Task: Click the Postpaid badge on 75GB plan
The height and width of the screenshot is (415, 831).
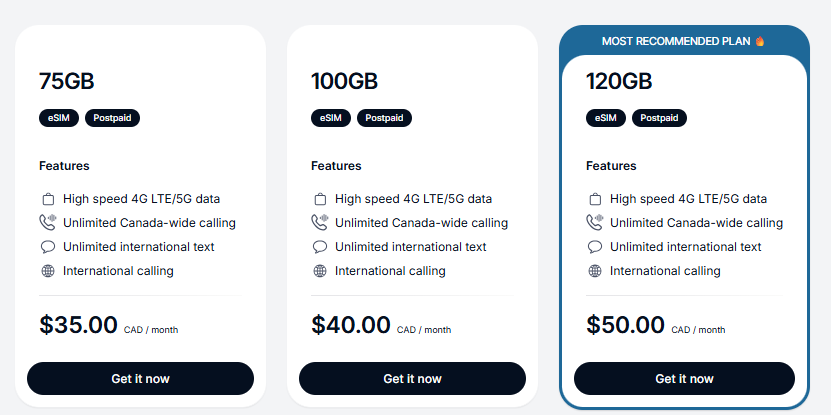Action: 113,118
